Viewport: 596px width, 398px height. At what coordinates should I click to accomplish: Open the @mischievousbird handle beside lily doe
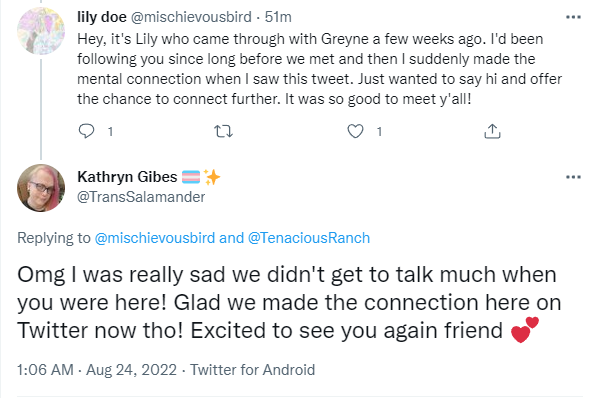point(191,17)
